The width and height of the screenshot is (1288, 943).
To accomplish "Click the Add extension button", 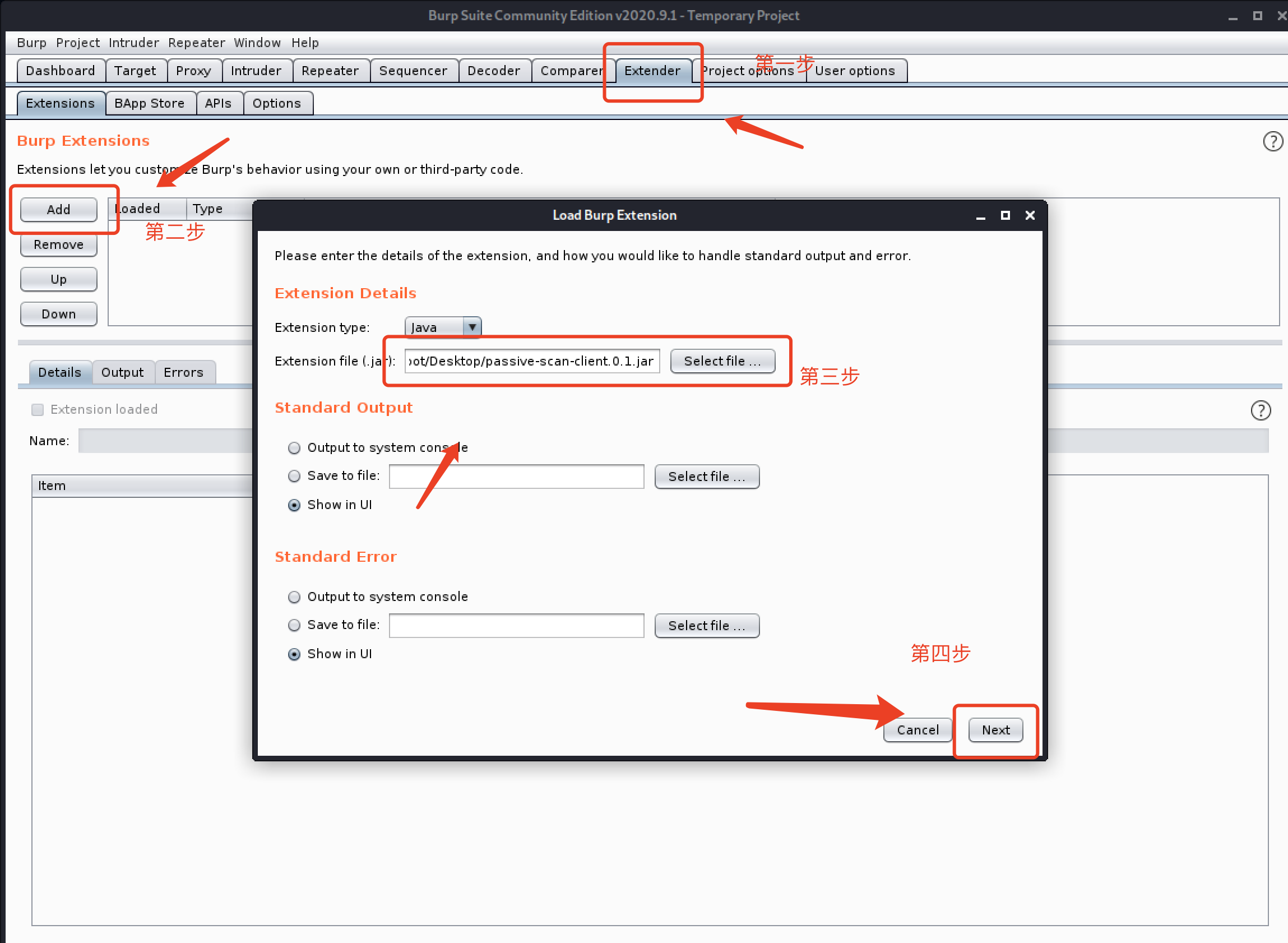I will pyautogui.click(x=58, y=210).
